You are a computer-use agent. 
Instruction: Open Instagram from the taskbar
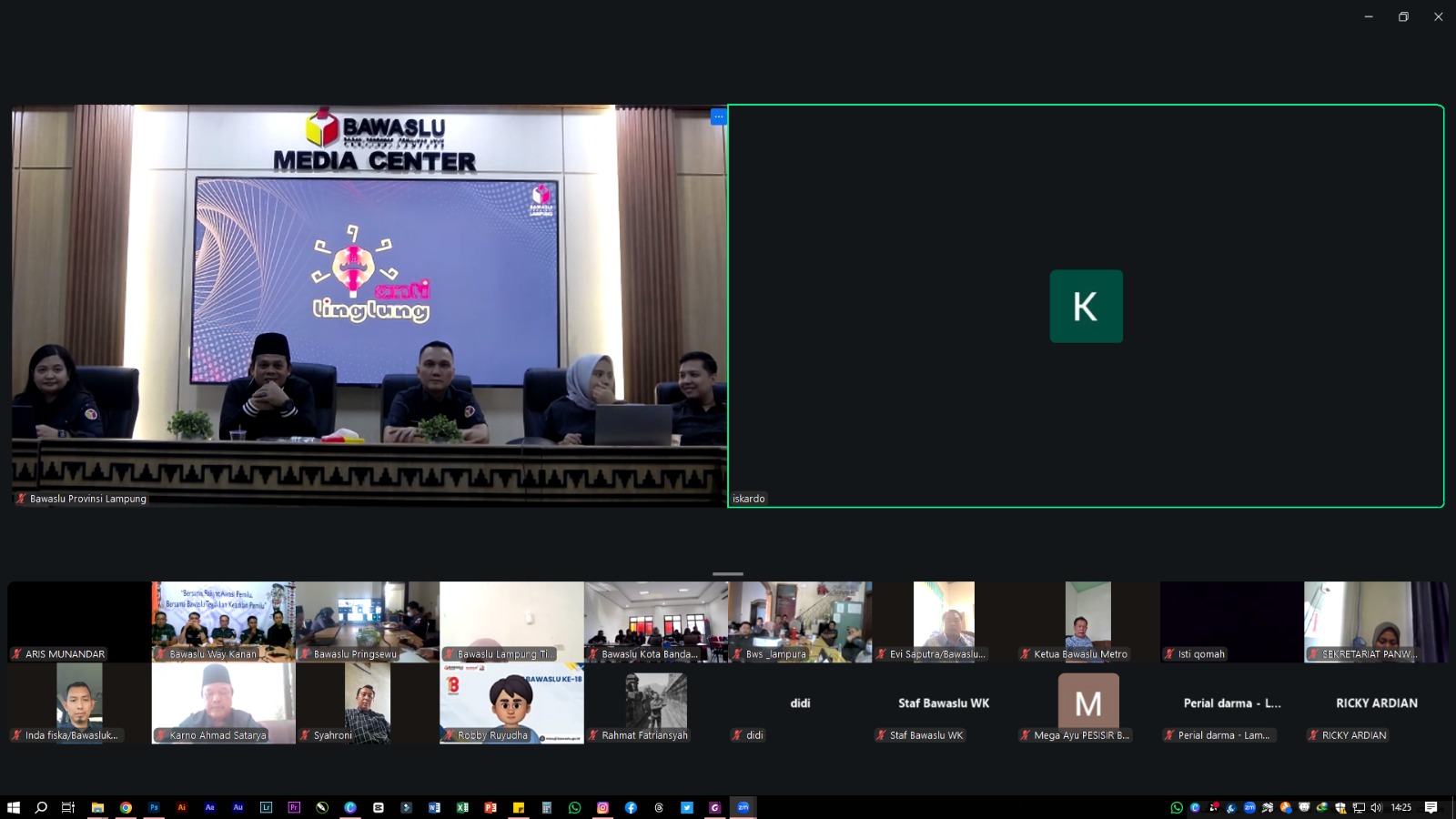tap(602, 807)
